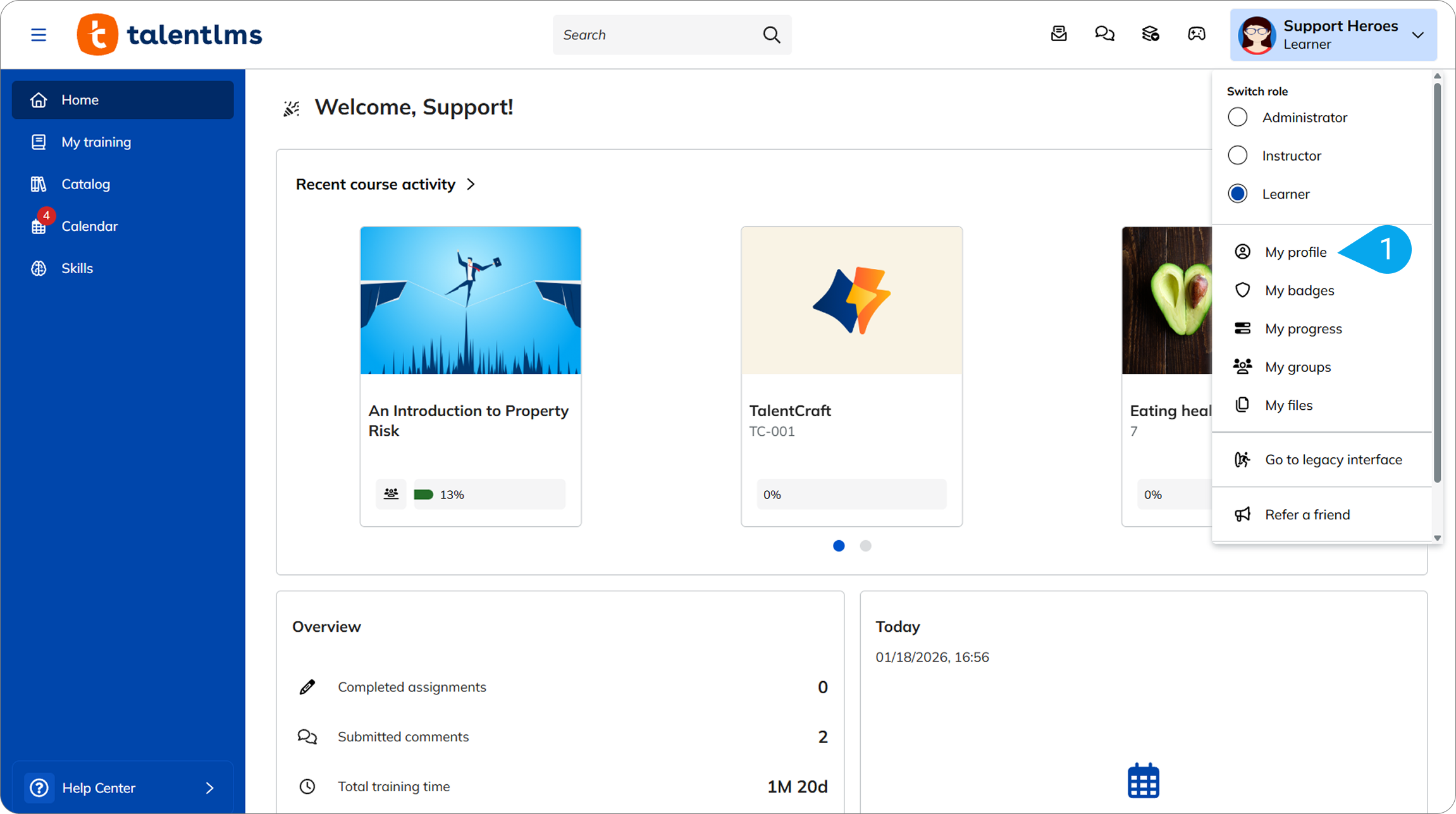Select the Administrator role

(x=1238, y=118)
